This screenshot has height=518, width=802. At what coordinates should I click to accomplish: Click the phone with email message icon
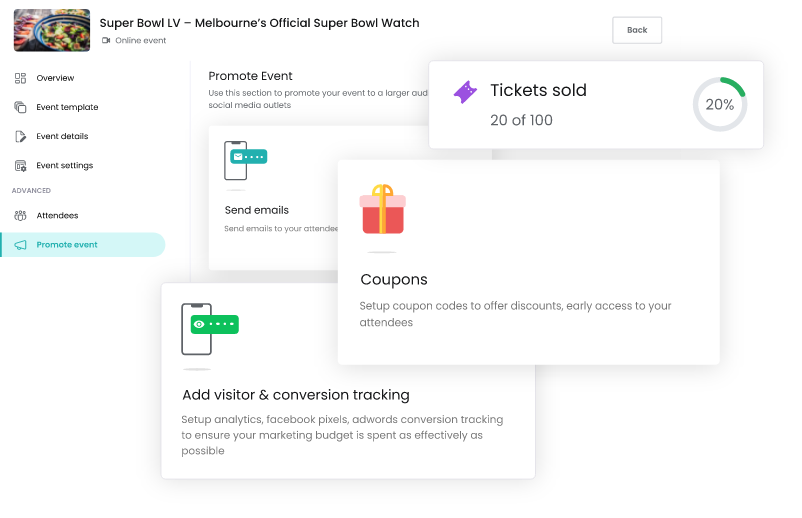click(x=246, y=161)
